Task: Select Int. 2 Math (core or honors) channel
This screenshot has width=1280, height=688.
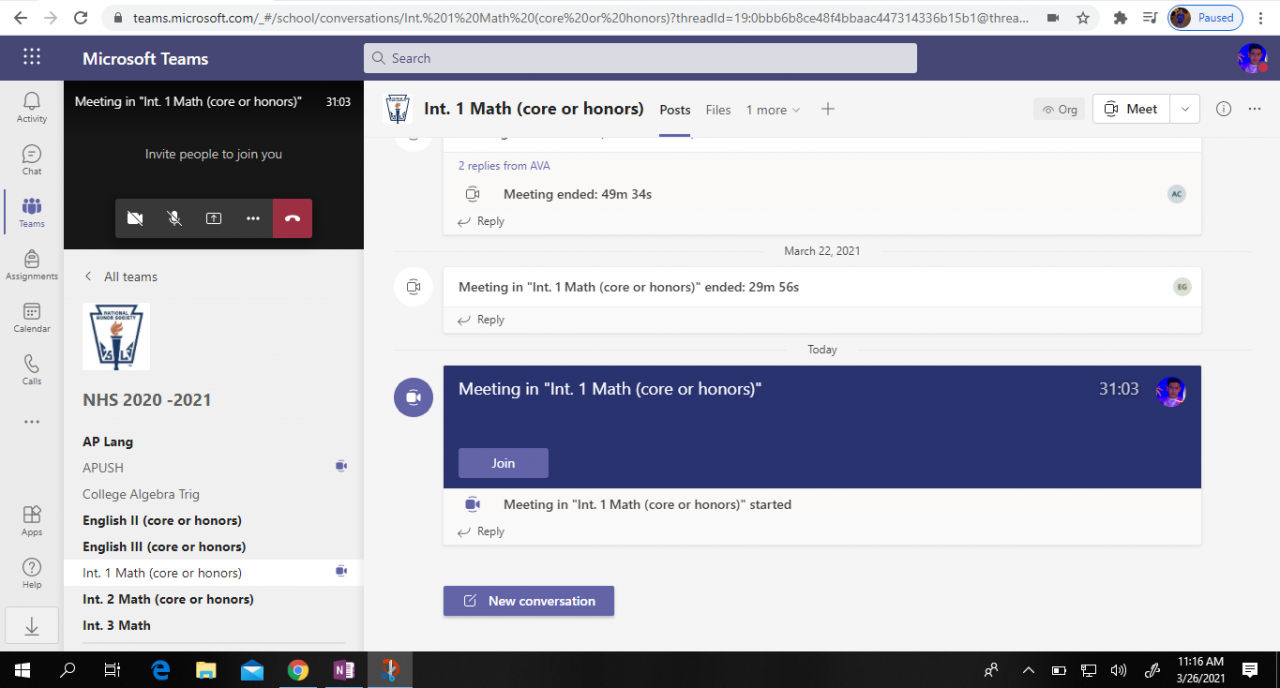Action: (168, 599)
